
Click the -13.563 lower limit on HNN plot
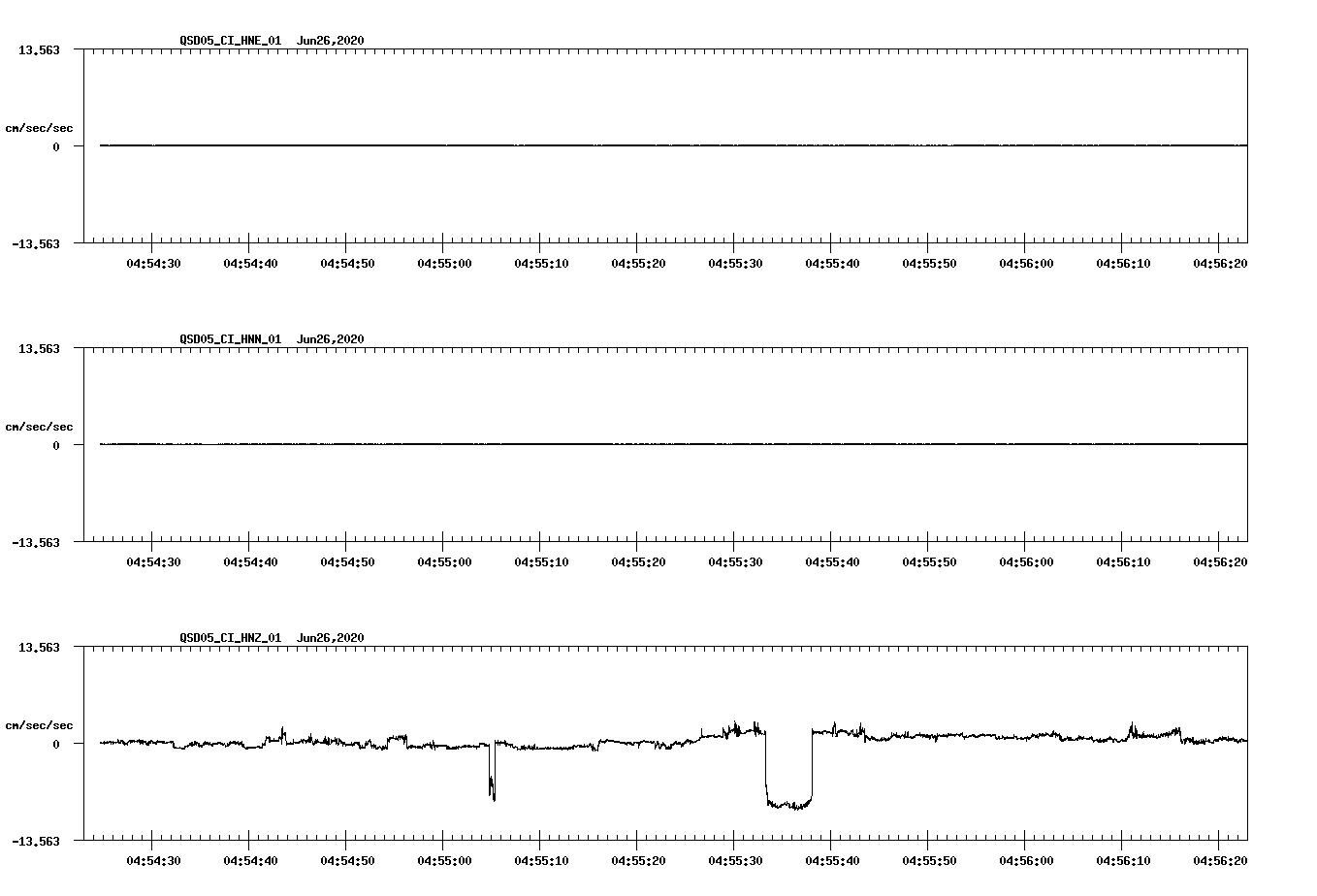point(36,543)
